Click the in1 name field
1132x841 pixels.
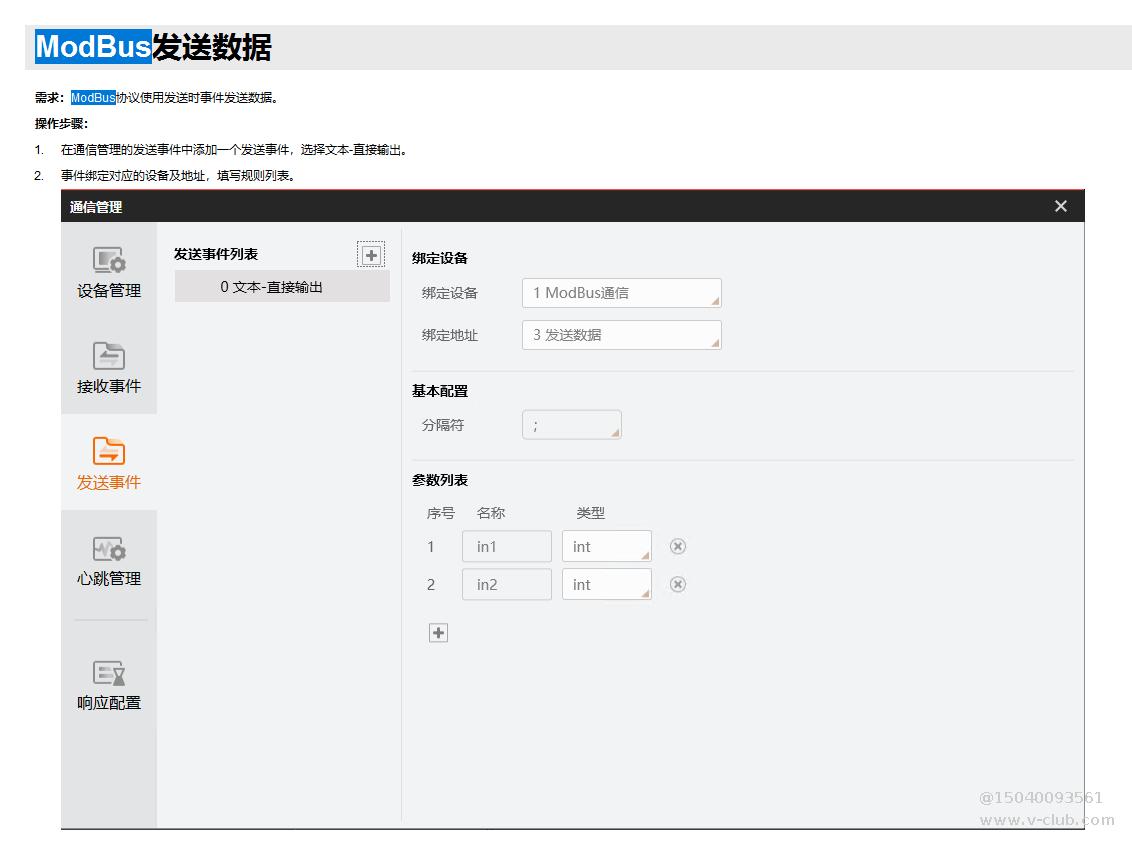(506, 547)
